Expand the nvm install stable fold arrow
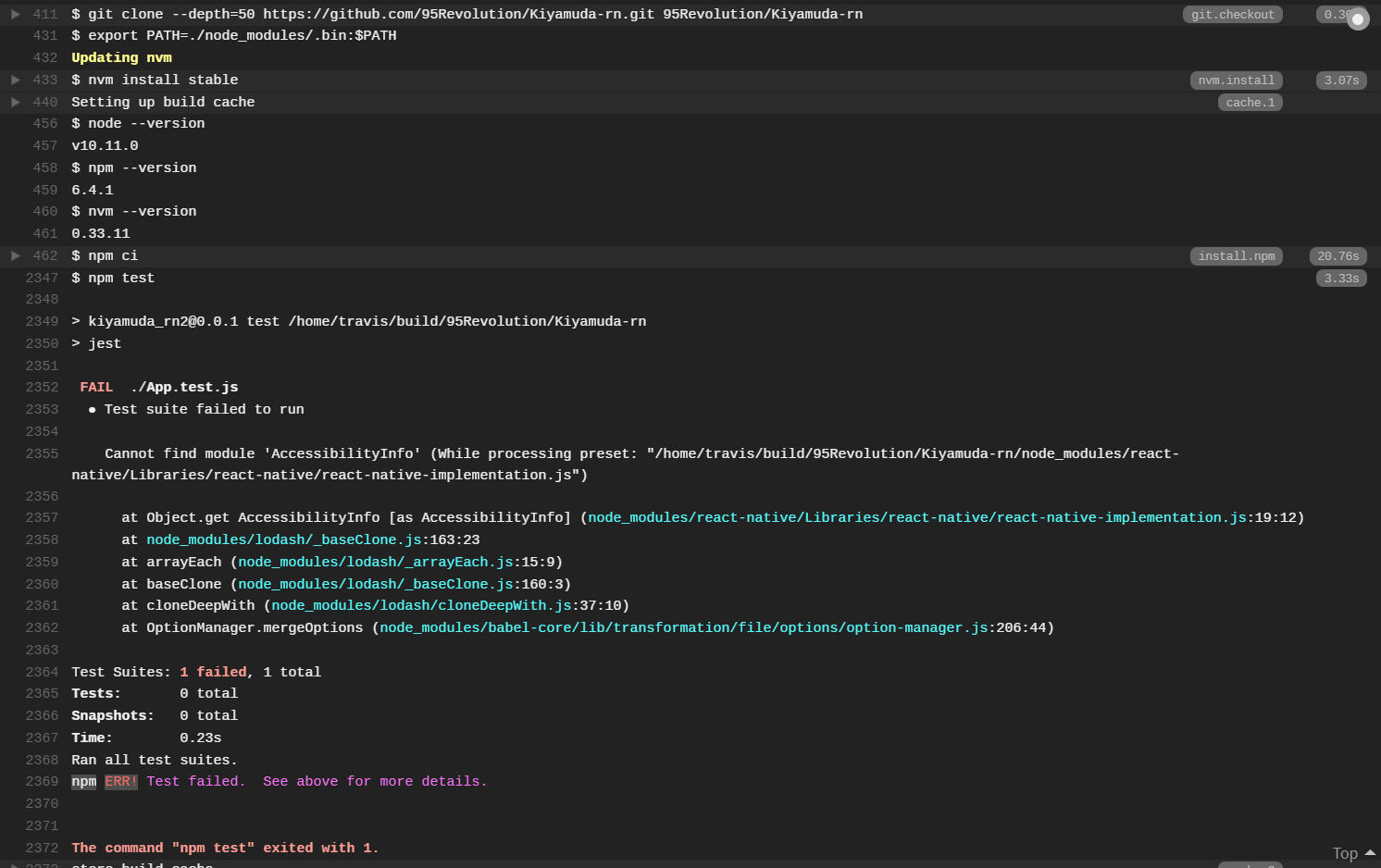 pos(16,80)
